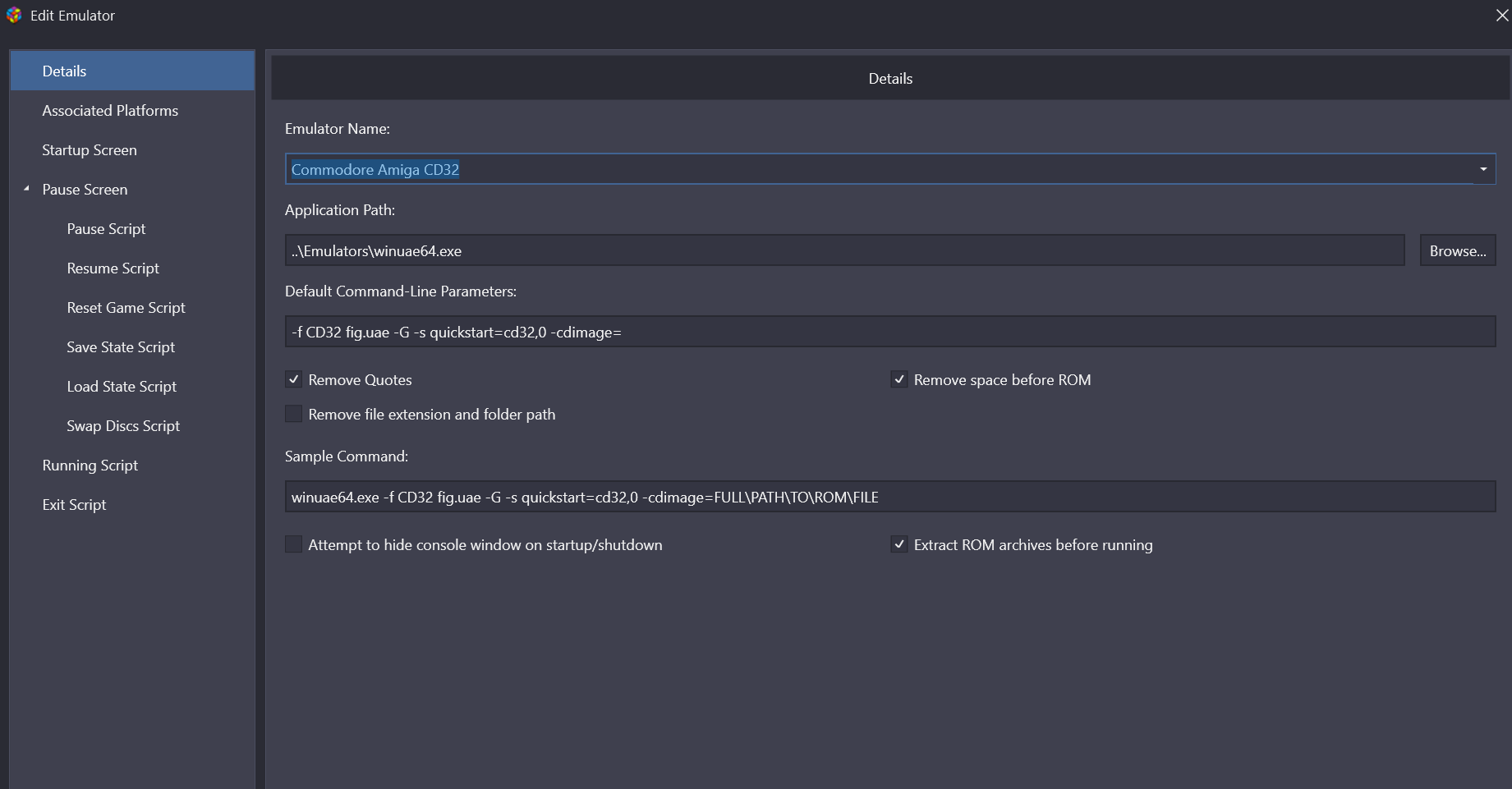
Task: Open the Save State Script page
Action: click(x=121, y=347)
